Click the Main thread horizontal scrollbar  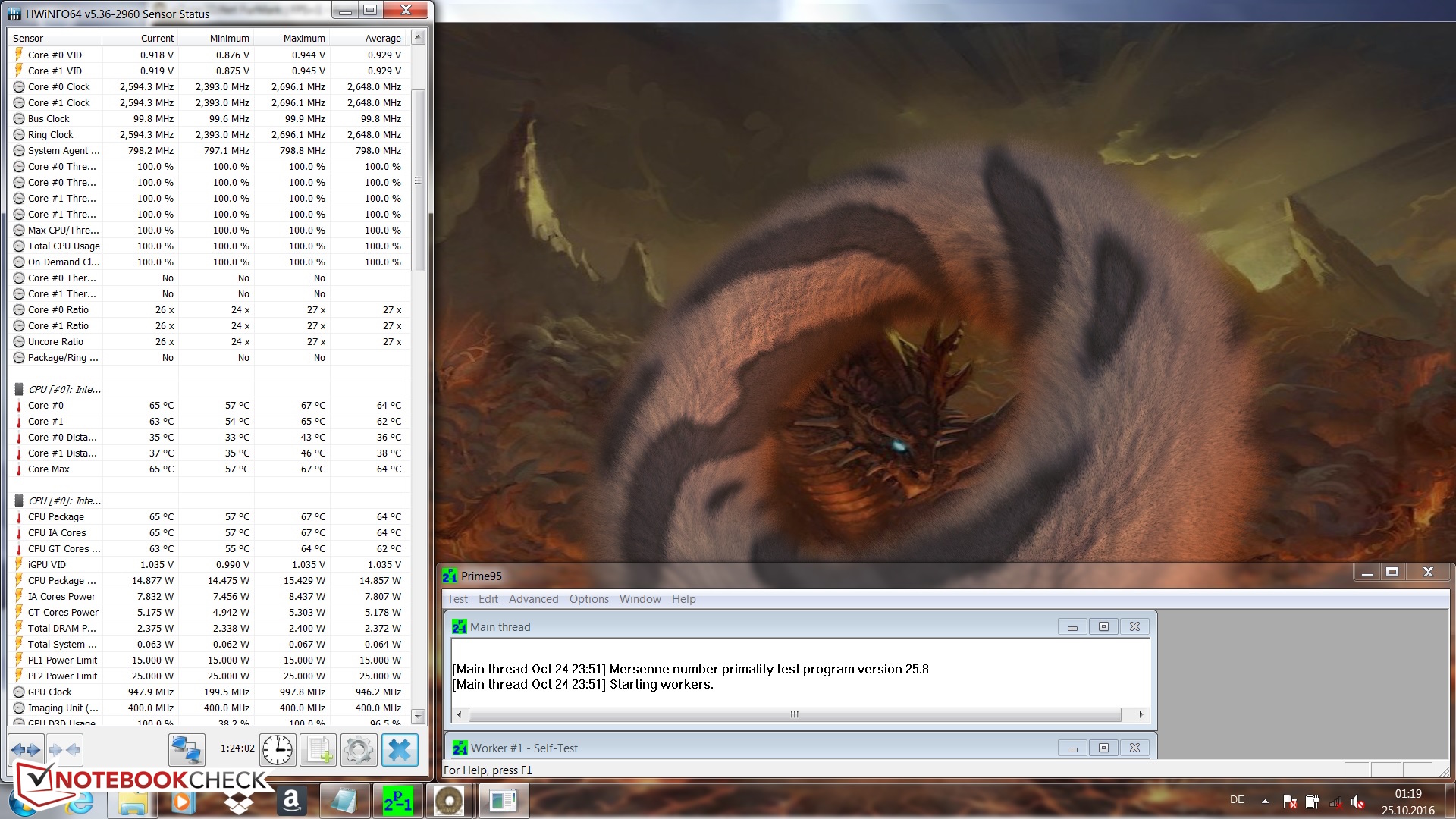point(794,714)
